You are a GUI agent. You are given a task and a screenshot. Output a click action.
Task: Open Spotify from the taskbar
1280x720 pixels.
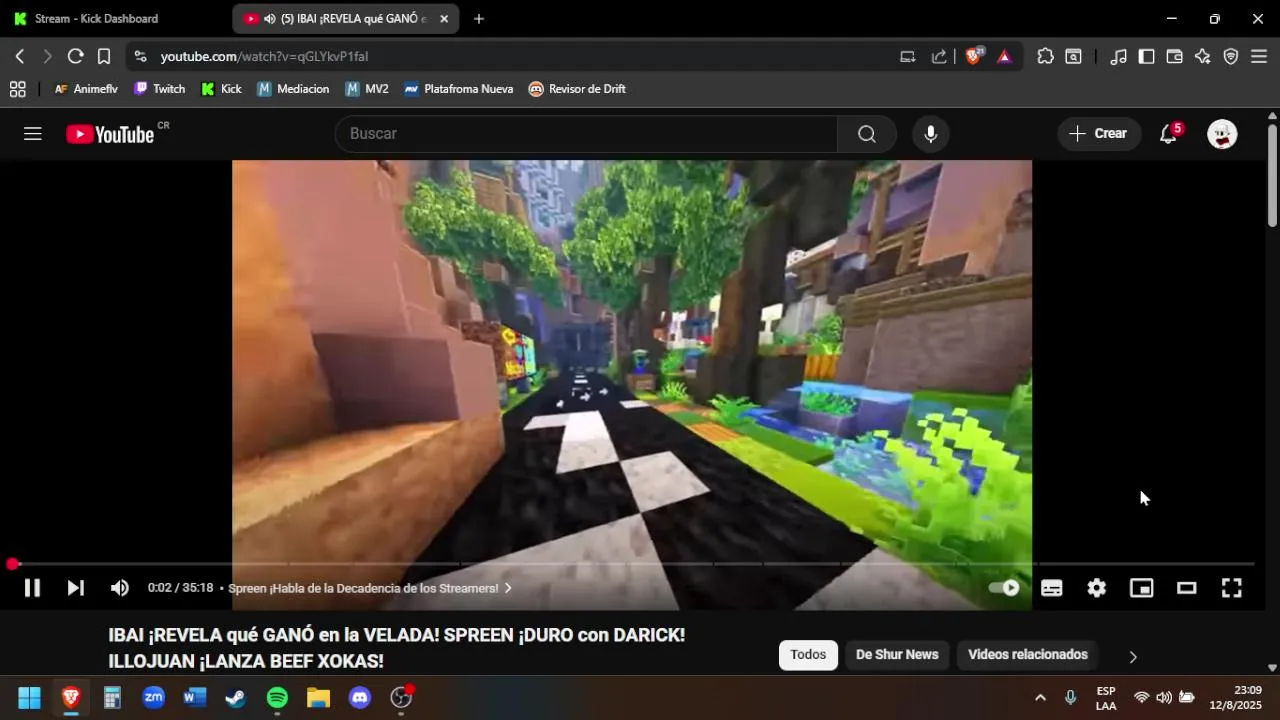coord(277,698)
